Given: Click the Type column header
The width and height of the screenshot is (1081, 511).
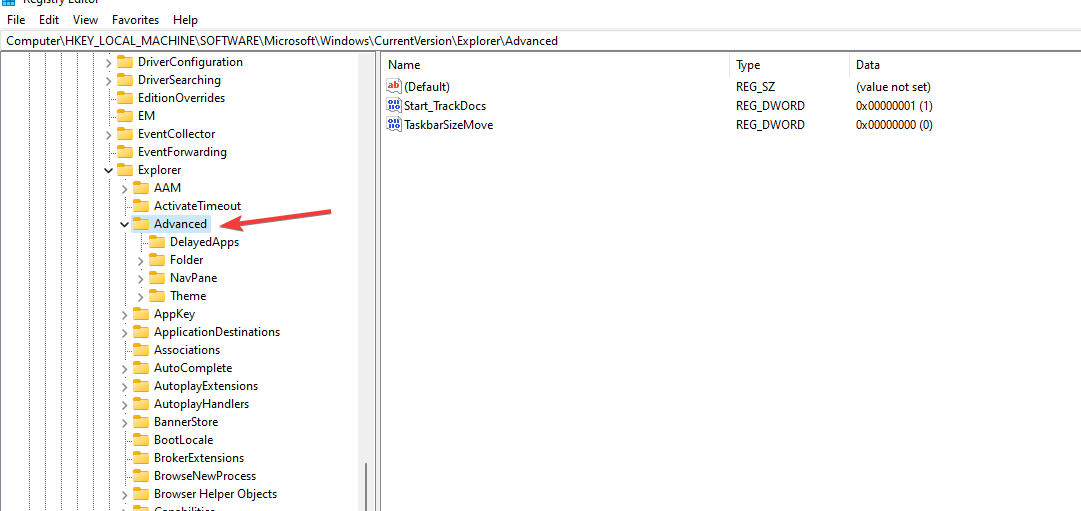Looking at the screenshot, I should [748, 65].
